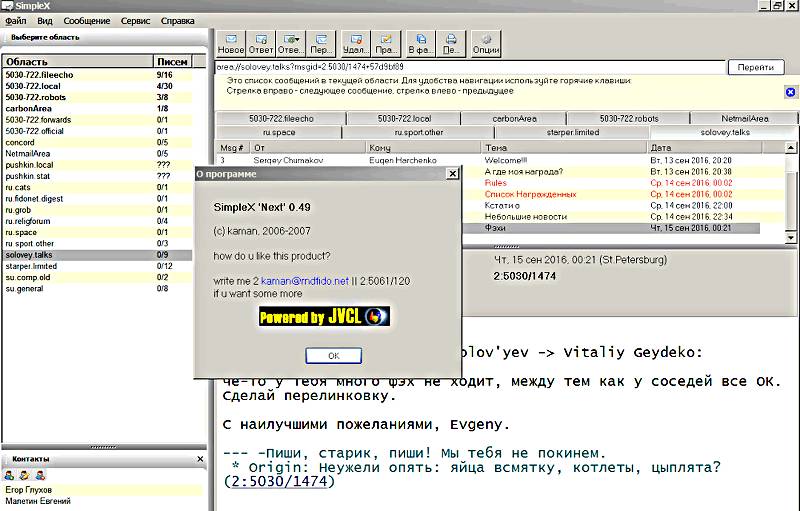800x511 pixels.
Task: Open the Вид menu
Action: click(x=45, y=21)
